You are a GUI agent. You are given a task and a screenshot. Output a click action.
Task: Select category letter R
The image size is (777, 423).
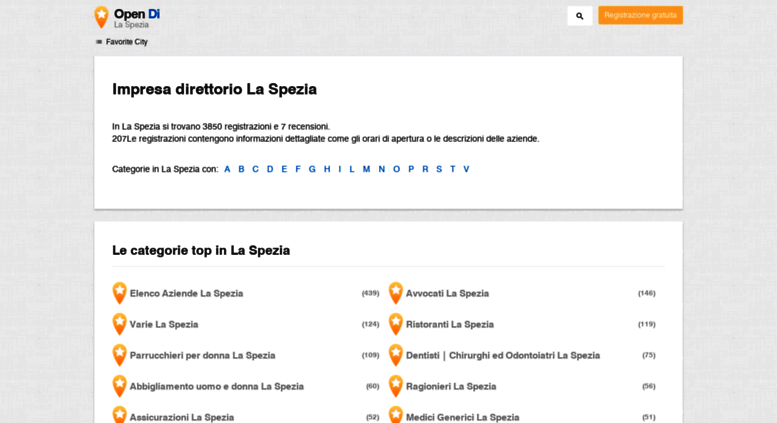coord(425,169)
